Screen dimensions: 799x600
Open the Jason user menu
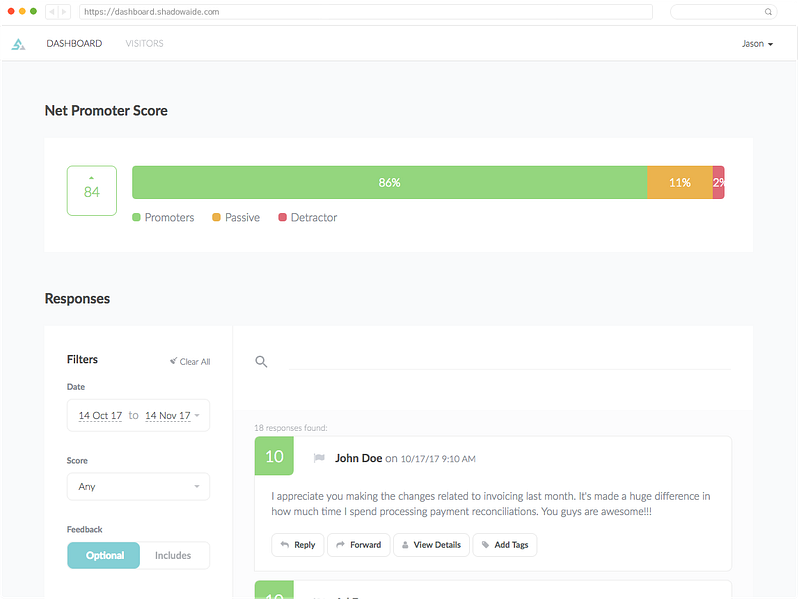(757, 44)
